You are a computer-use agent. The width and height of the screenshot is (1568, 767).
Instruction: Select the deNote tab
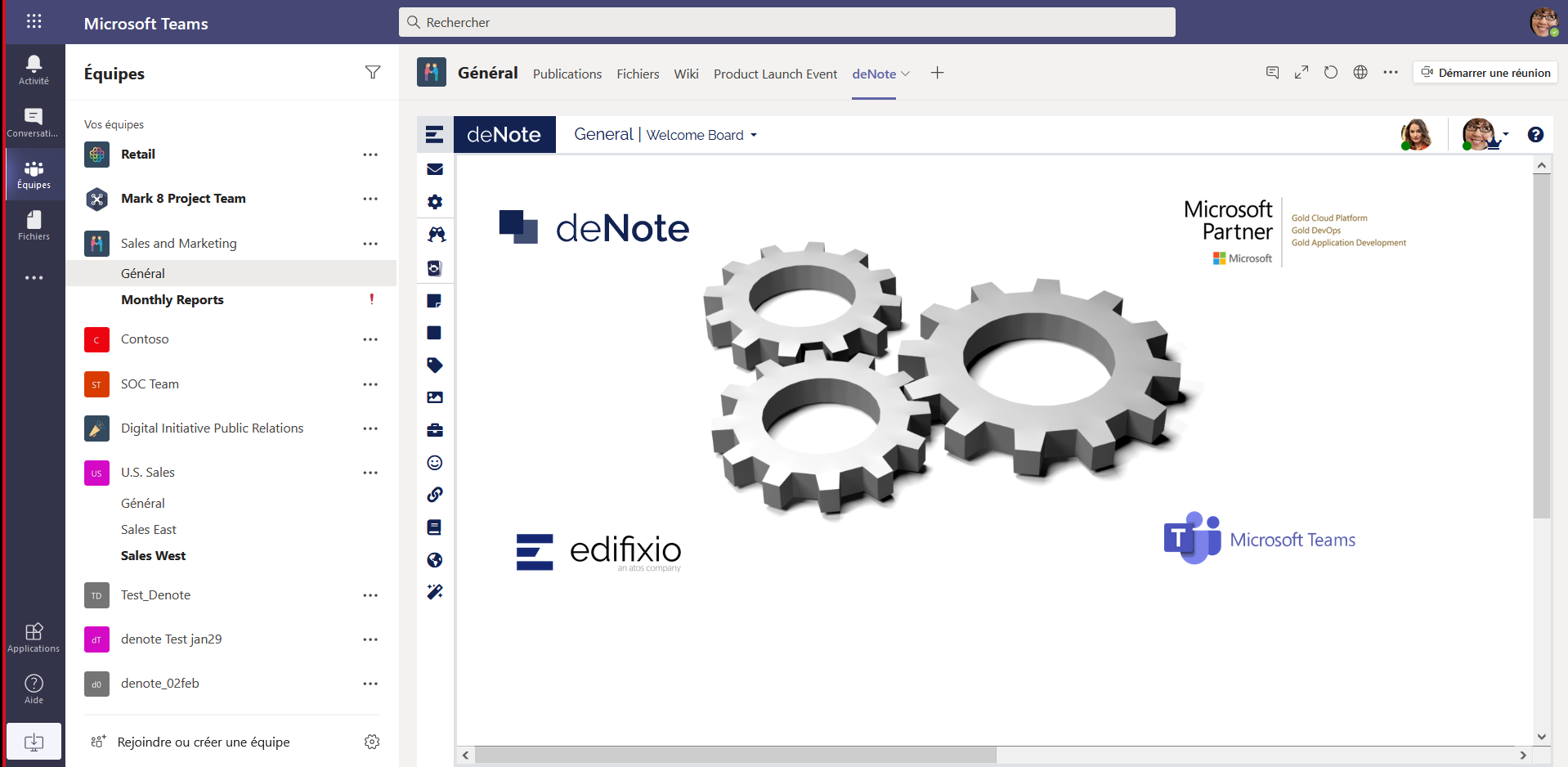(x=874, y=74)
